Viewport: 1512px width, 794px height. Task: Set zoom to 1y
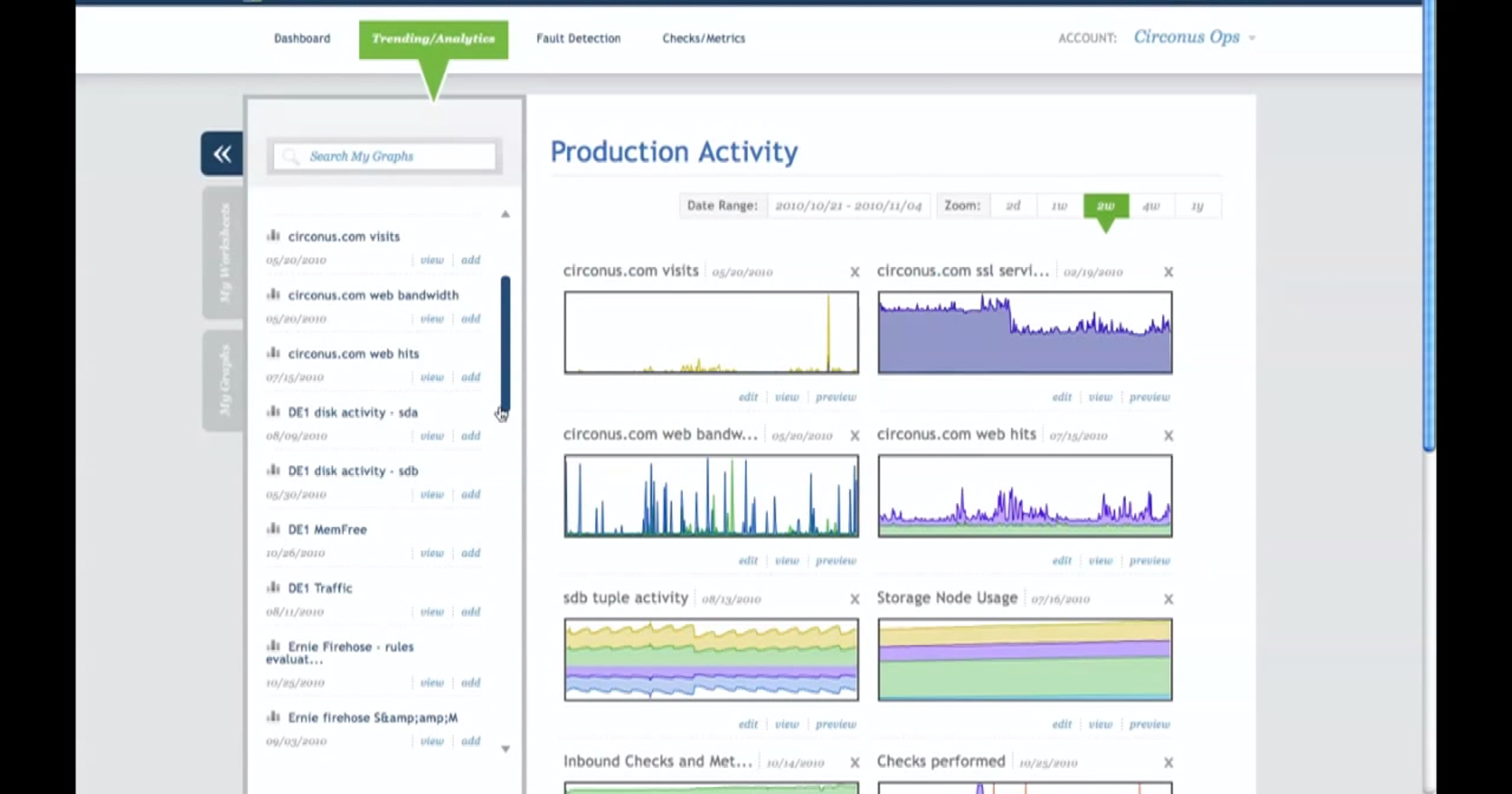tap(1198, 206)
